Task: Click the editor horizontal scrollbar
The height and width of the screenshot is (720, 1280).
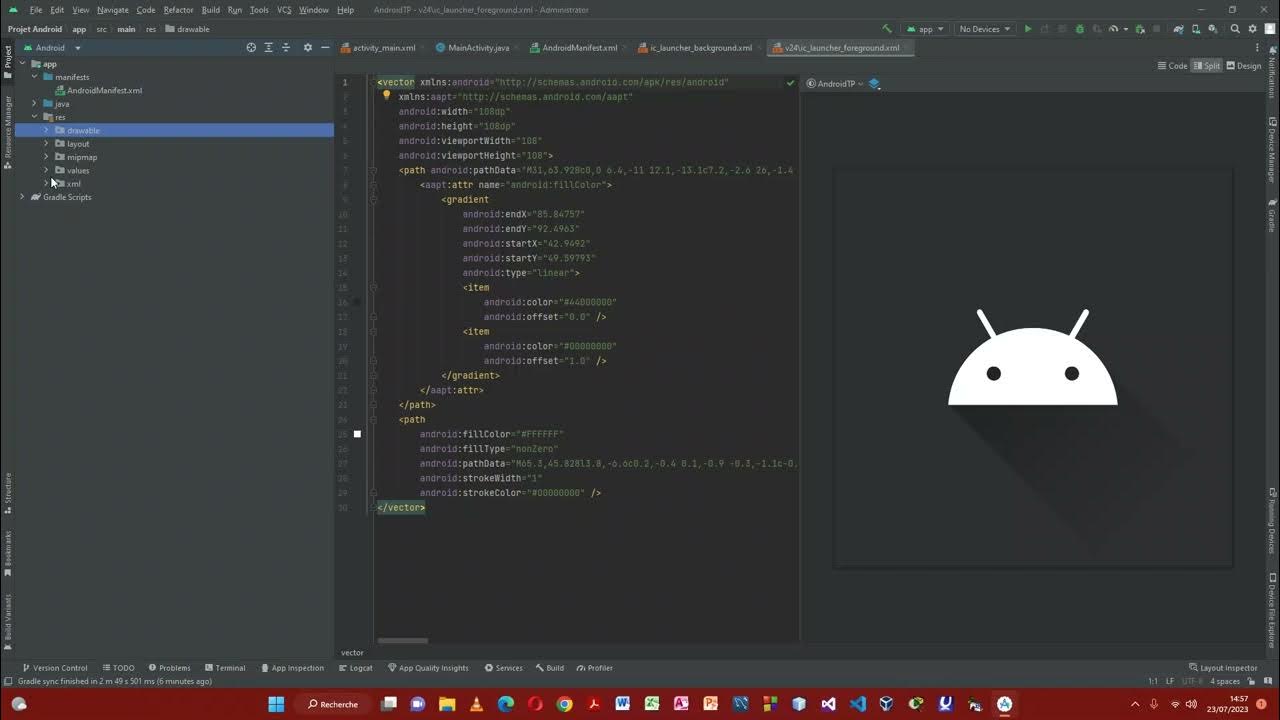Action: [x=403, y=641]
